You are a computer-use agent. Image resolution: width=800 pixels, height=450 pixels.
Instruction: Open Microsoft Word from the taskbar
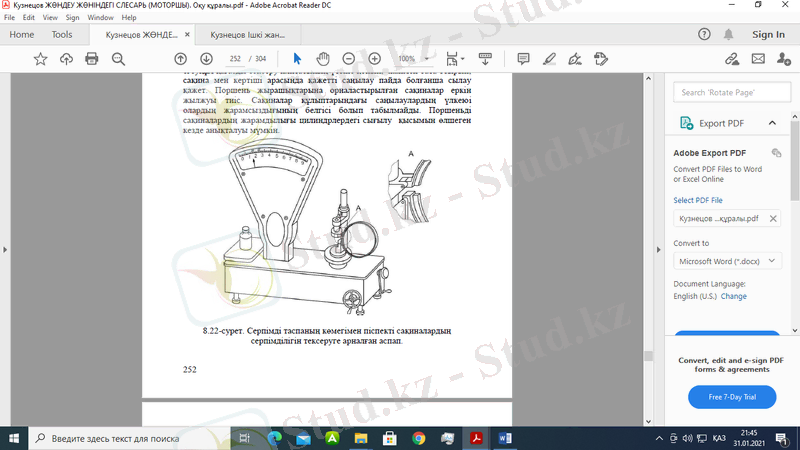click(x=504, y=438)
